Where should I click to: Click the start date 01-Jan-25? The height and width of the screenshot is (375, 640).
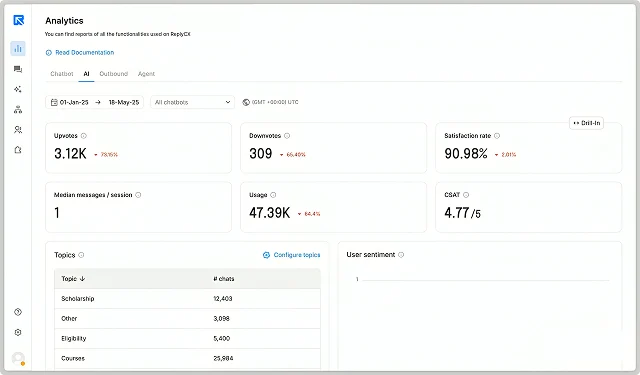click(74, 102)
